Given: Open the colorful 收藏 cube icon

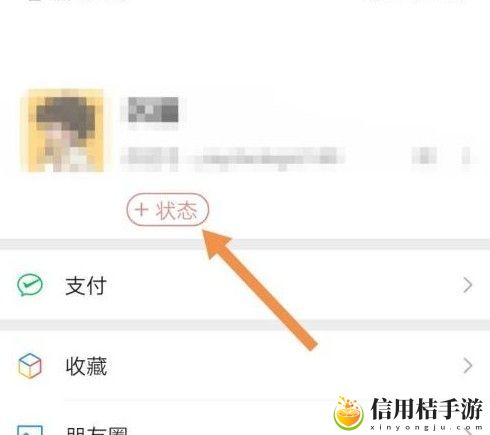Looking at the screenshot, I should (x=30, y=366).
